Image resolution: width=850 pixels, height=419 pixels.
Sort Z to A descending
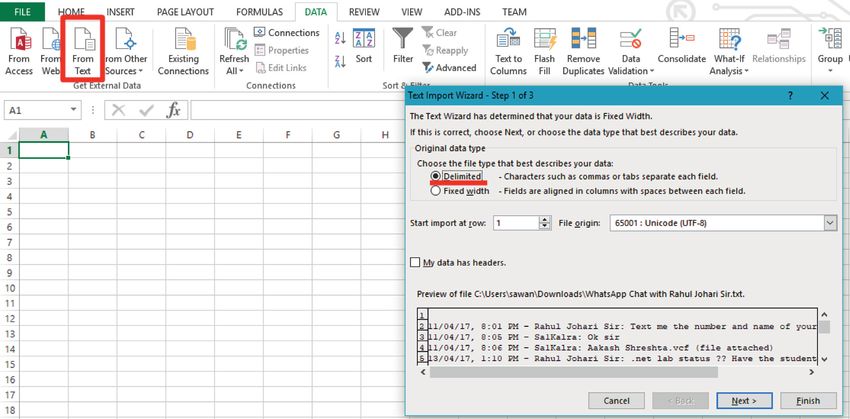click(340, 62)
